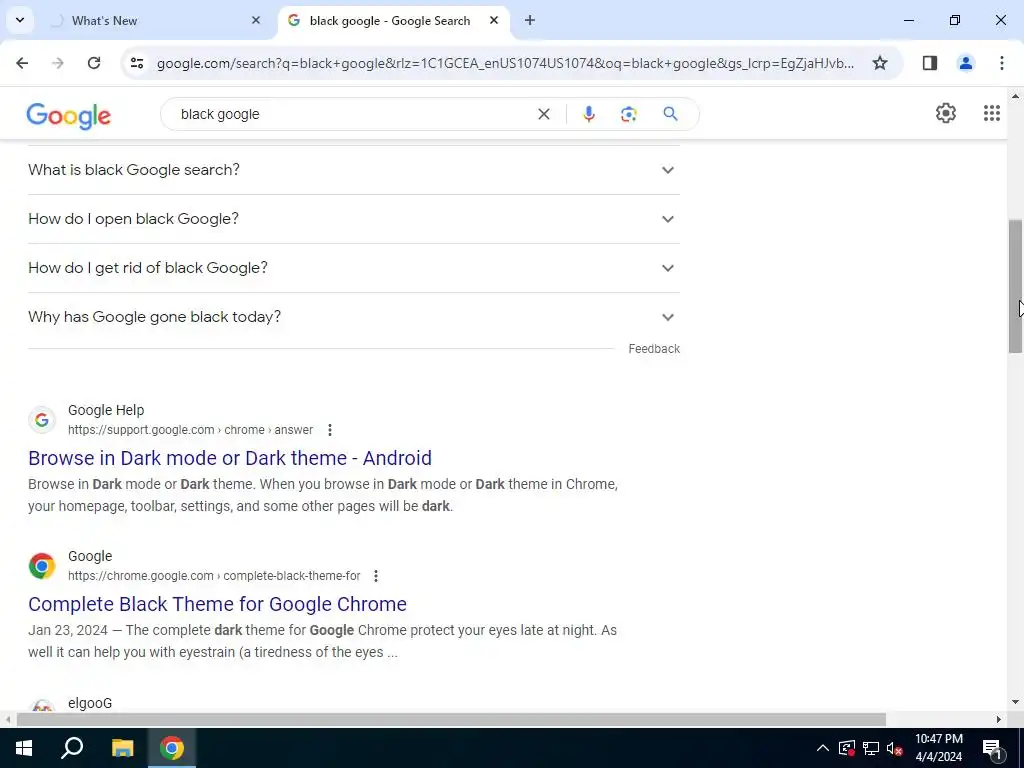Open three-dot options for Google Help result

pyautogui.click(x=330, y=430)
